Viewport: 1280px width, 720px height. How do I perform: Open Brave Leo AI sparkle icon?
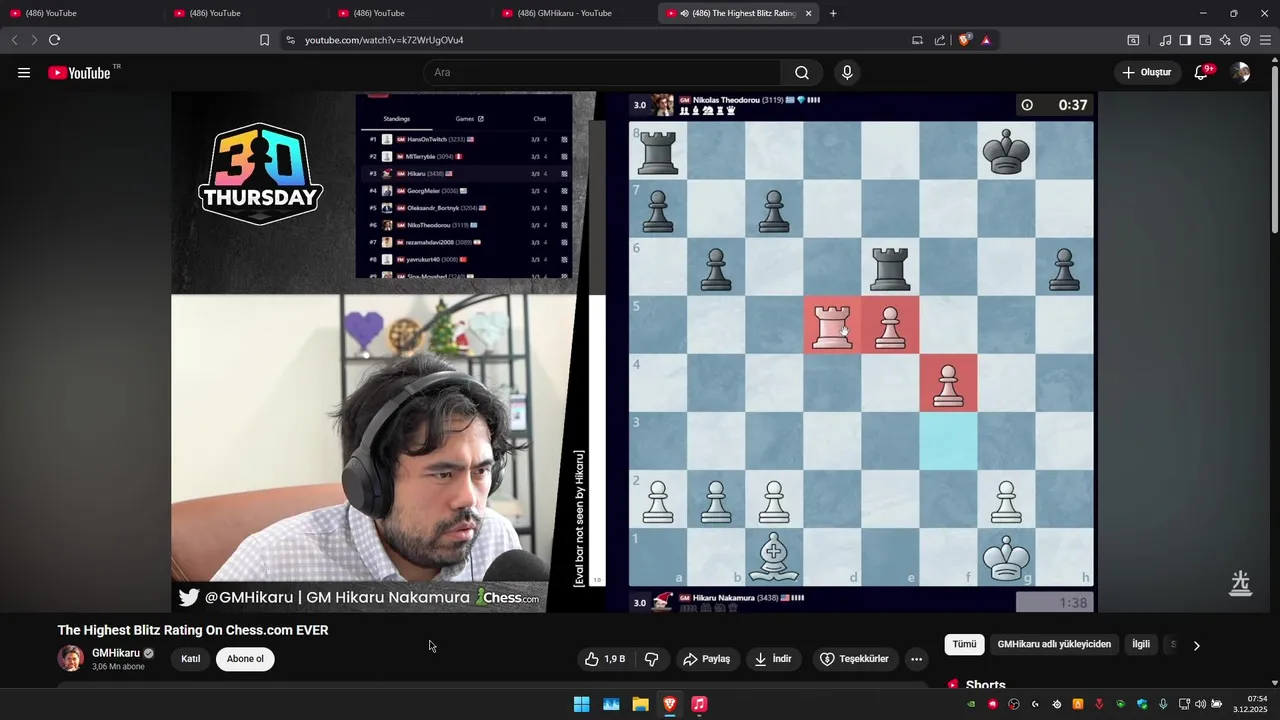1225,40
